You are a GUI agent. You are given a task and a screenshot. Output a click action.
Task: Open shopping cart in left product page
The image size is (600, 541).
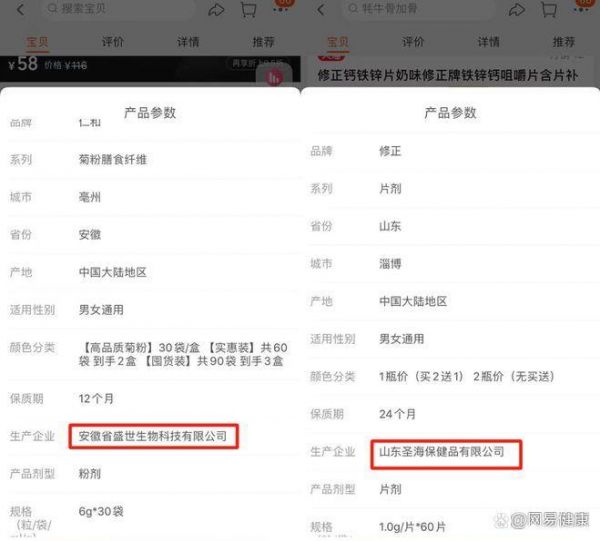(249, 9)
